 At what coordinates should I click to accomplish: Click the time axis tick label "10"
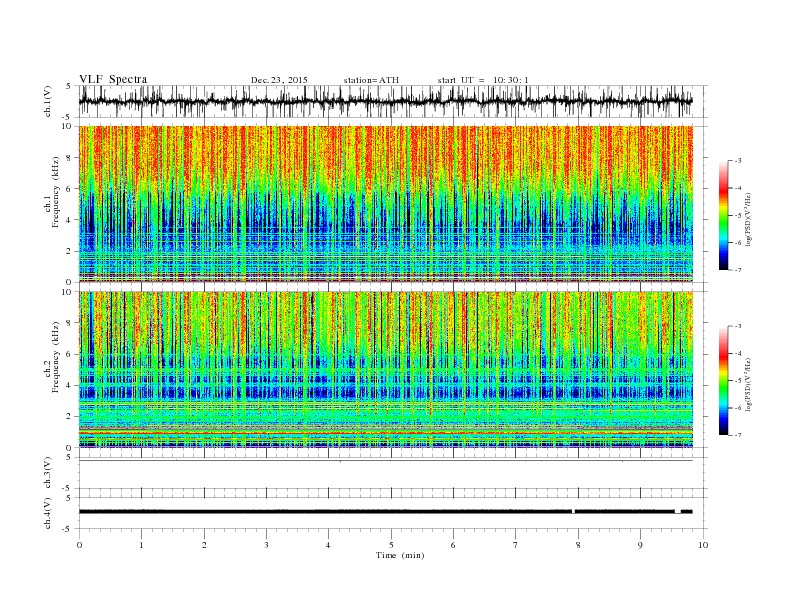pyautogui.click(x=703, y=545)
